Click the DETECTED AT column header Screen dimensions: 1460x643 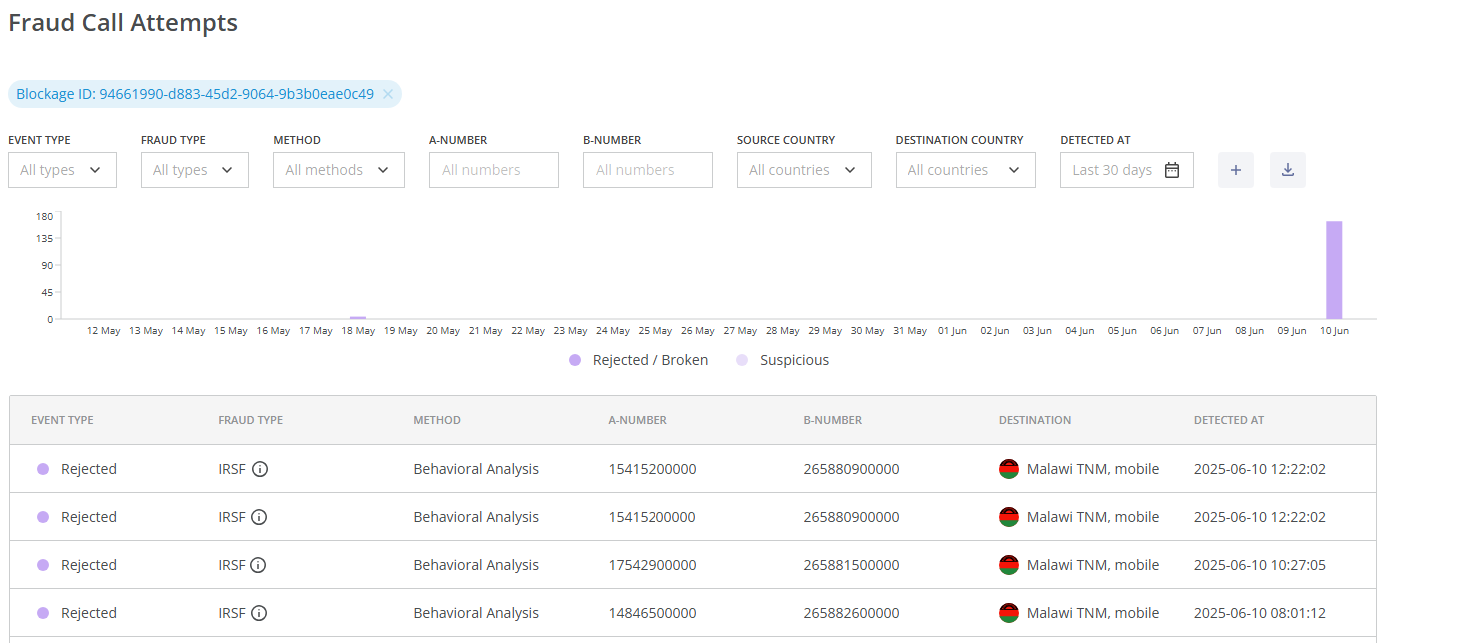click(1229, 420)
